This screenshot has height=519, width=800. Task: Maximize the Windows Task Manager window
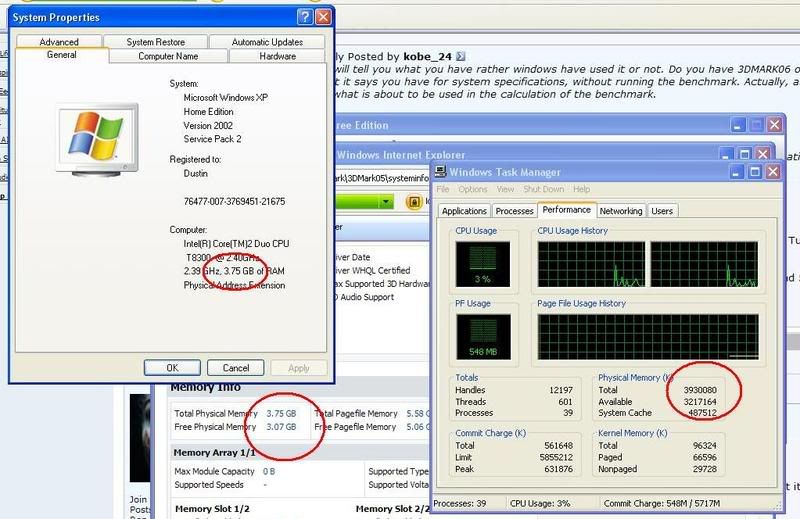point(755,172)
